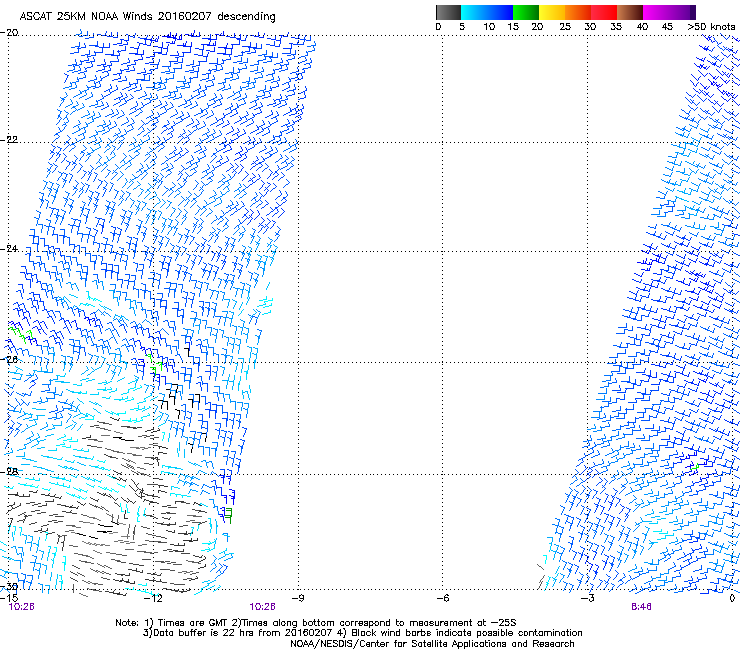Screen dimensions: 740x650
Task: Click the magenta 40-45 knots color swatch
Action: [x=656, y=12]
